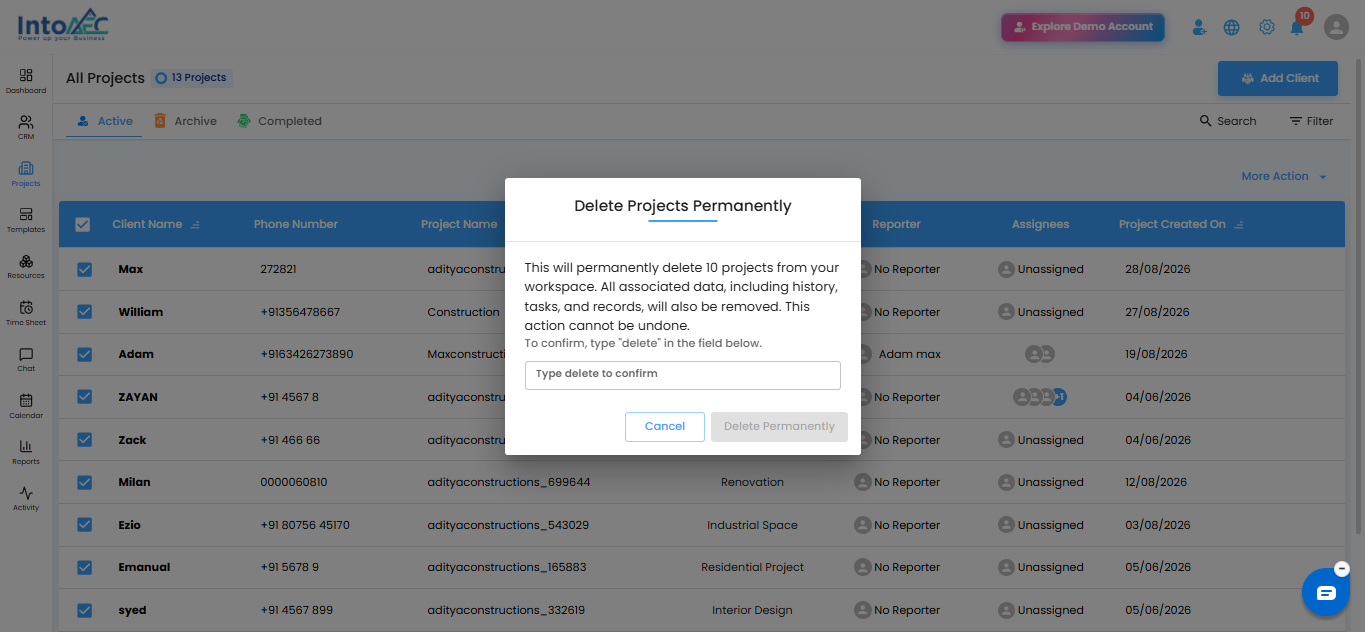The width and height of the screenshot is (1365, 632).
Task: Uncheck the checkbox for client ZAYAN
Action: click(84, 397)
